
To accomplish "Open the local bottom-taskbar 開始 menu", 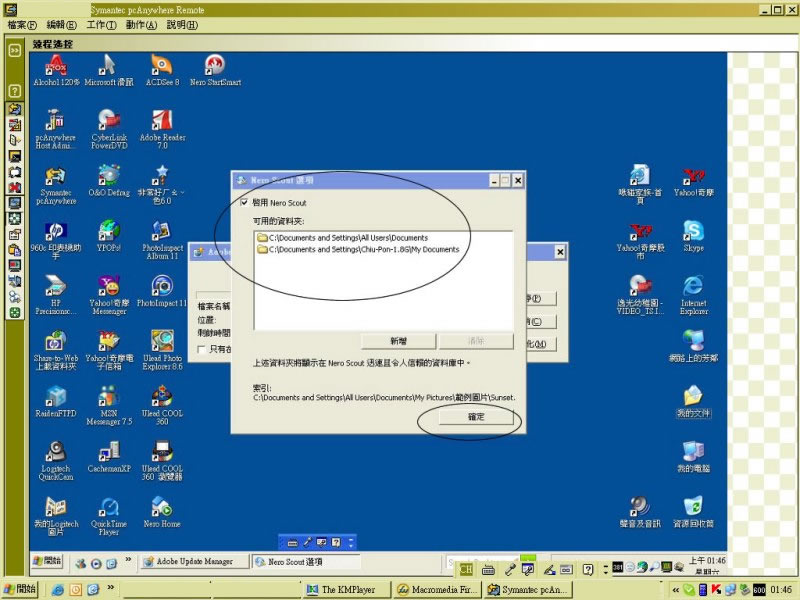I will click(x=20, y=589).
